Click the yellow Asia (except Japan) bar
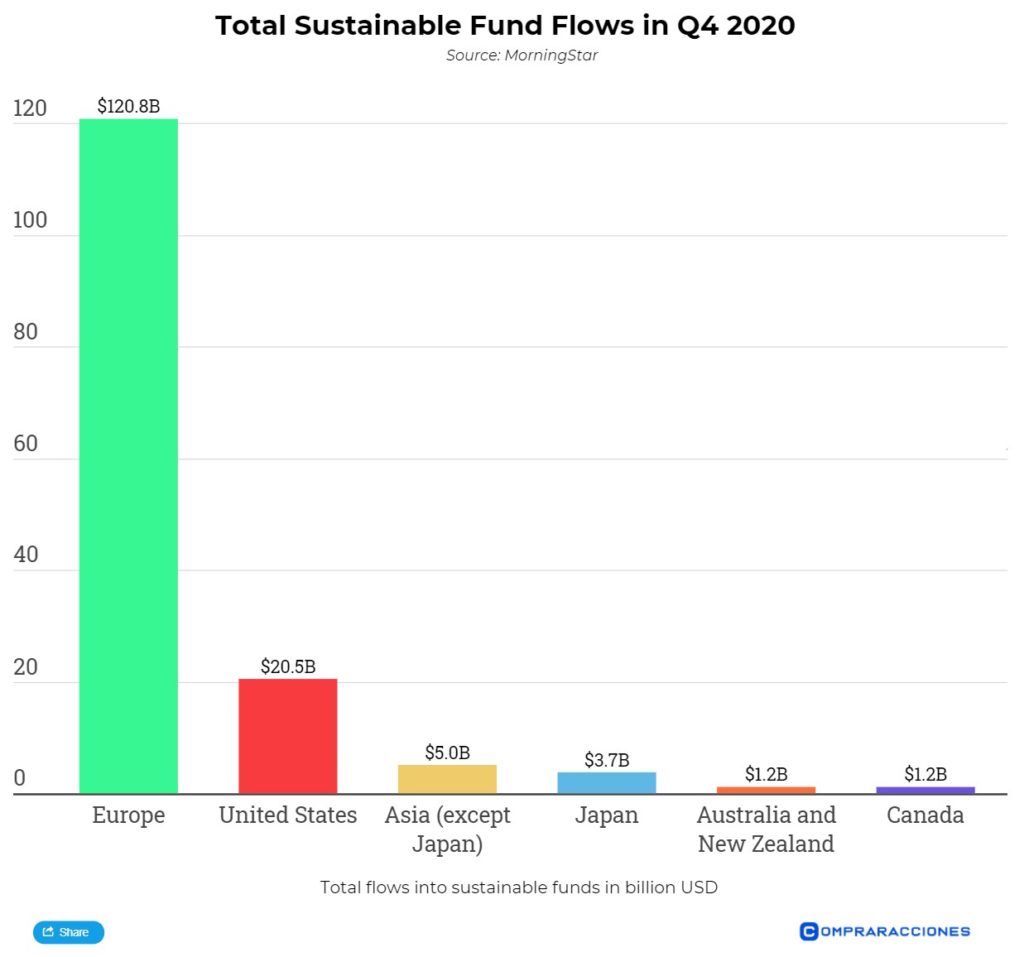The height and width of the screenshot is (957, 1024). [x=447, y=779]
